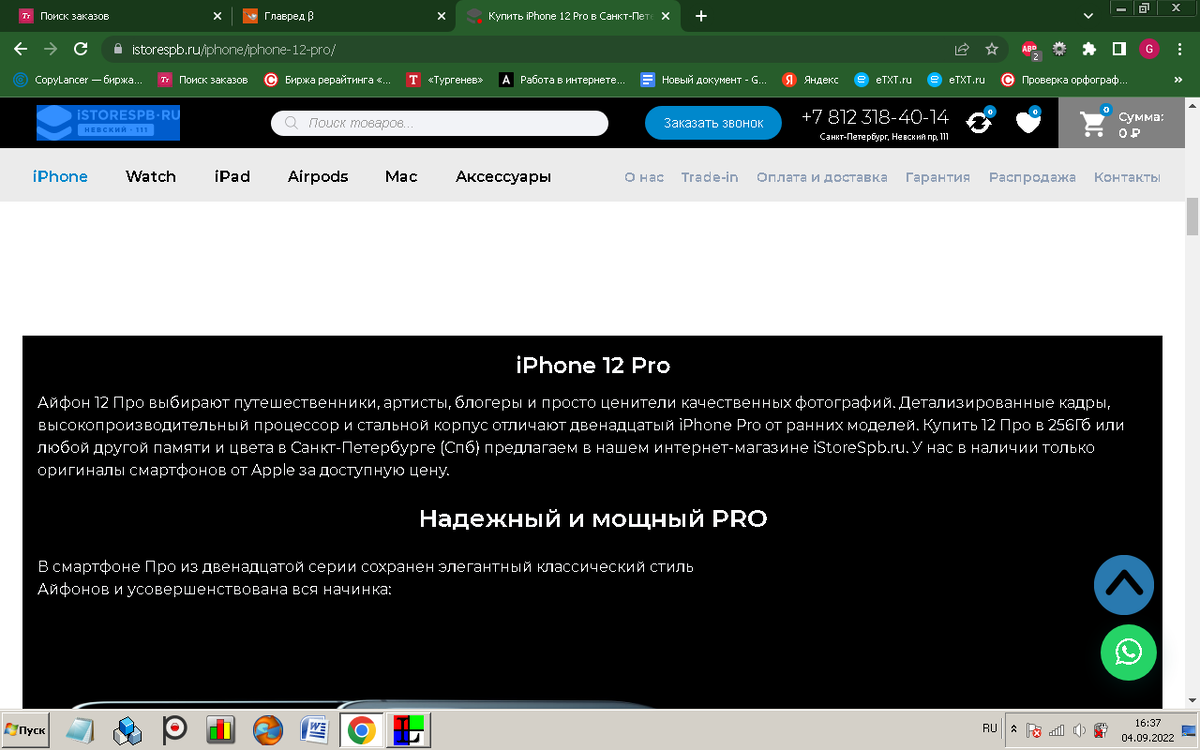Click the volume icon in system tray
Image resolution: width=1200 pixels, height=750 pixels.
click(1078, 730)
